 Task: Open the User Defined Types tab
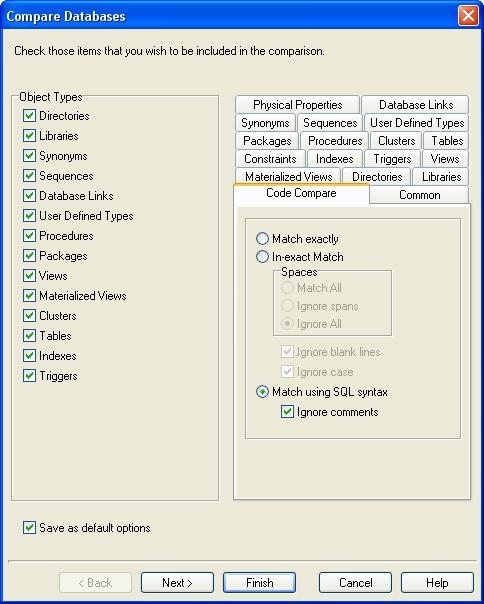pos(417,123)
